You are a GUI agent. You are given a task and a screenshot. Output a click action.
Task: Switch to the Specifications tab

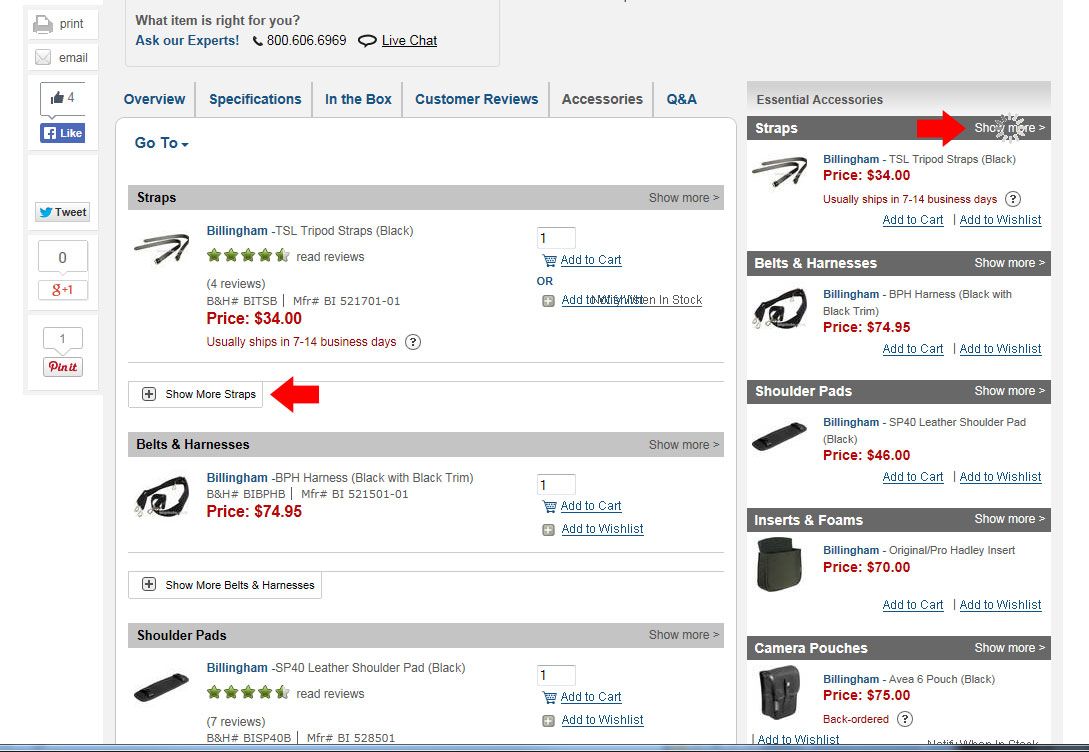(255, 99)
